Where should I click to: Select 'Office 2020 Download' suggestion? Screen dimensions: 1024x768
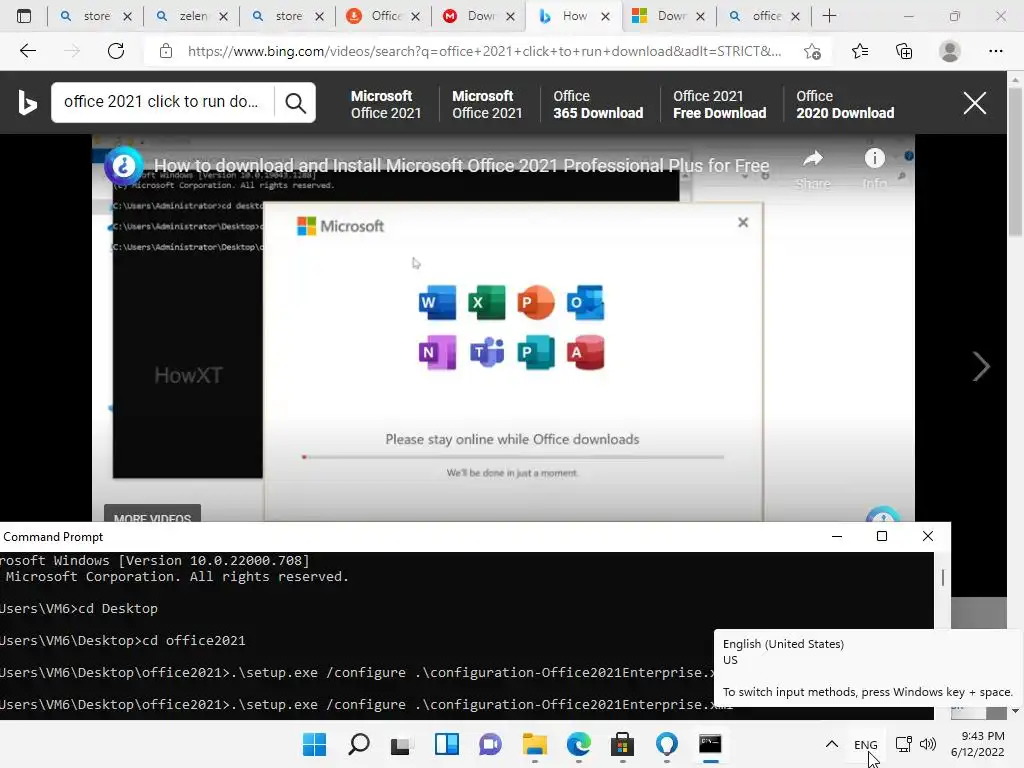[845, 104]
